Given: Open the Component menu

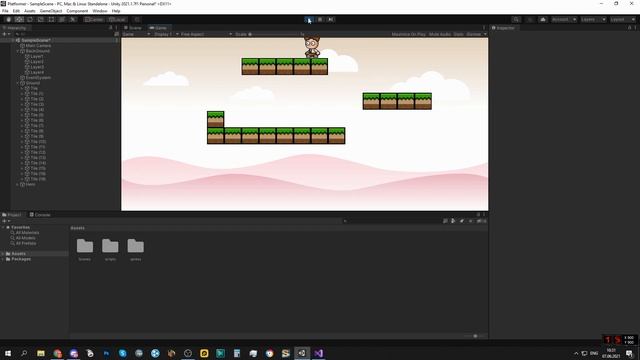Looking at the screenshot, I should click(x=77, y=11).
